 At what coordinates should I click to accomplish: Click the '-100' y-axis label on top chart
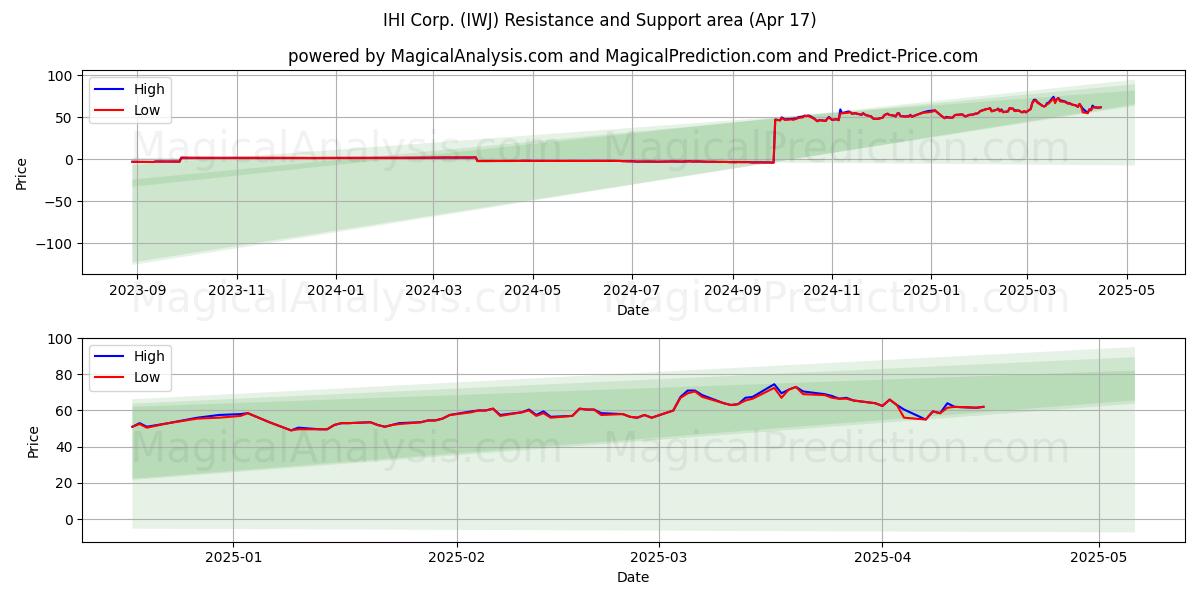click(x=56, y=244)
